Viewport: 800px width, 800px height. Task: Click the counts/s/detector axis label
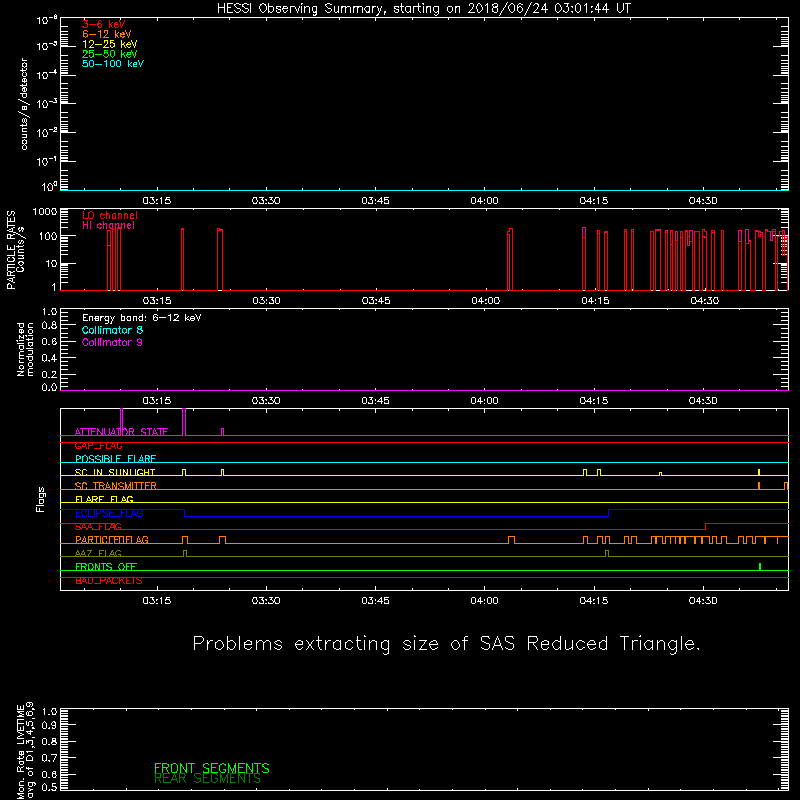pyautogui.click(x=24, y=104)
